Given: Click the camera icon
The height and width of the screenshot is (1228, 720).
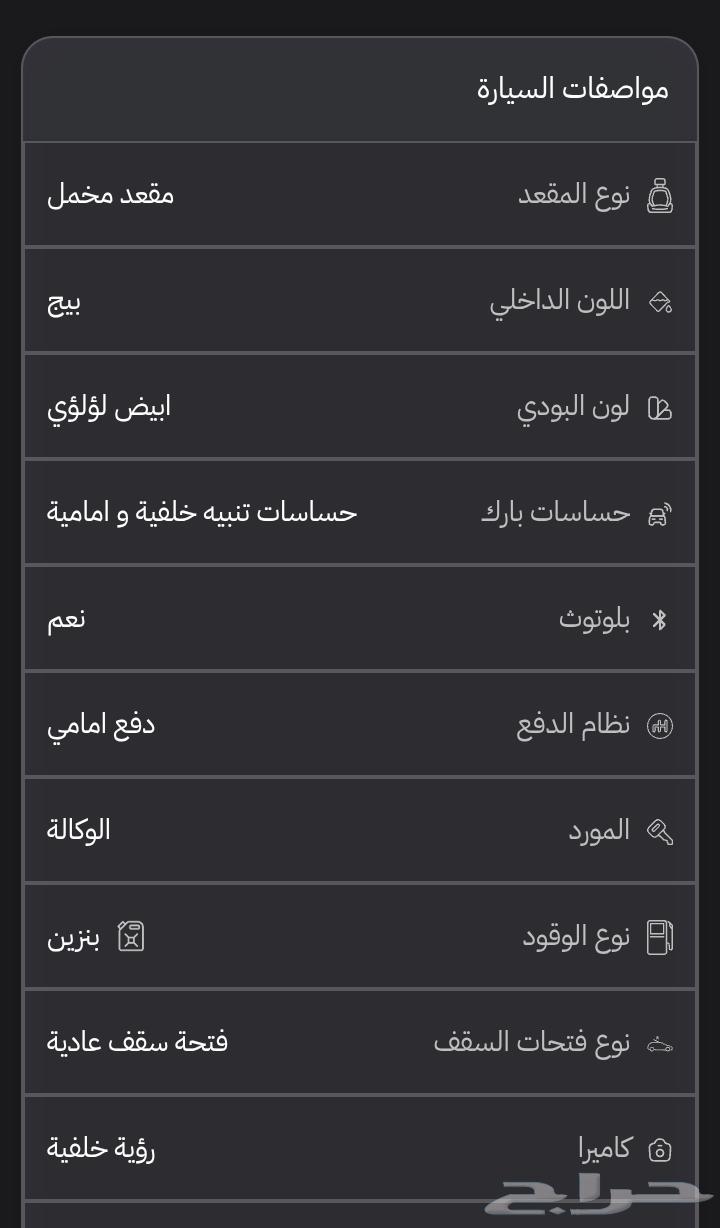Looking at the screenshot, I should tap(659, 1150).
